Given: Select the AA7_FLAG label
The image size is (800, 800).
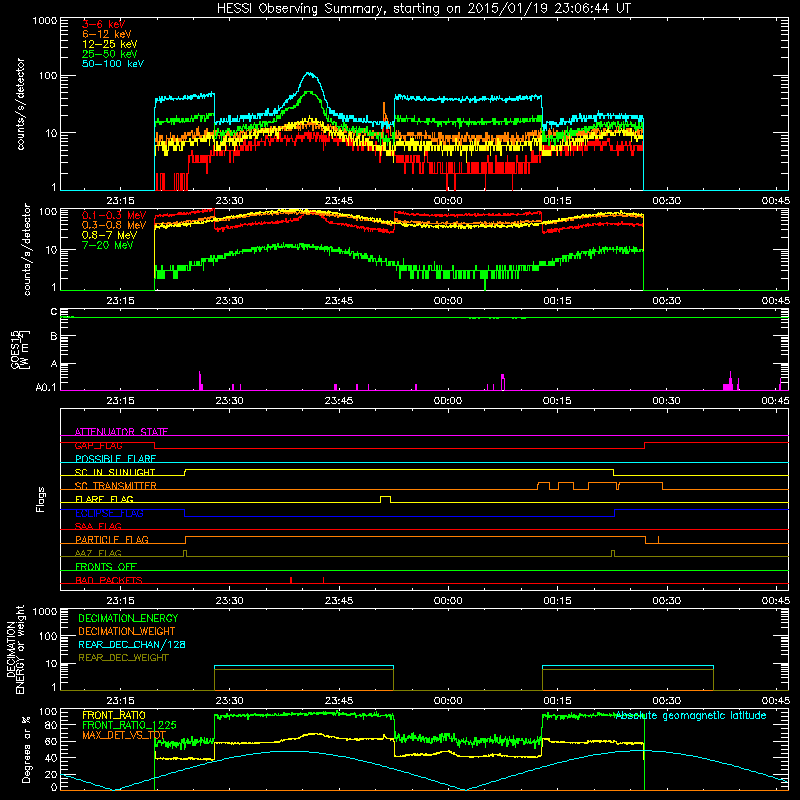Looking at the screenshot, I should tap(98, 553).
